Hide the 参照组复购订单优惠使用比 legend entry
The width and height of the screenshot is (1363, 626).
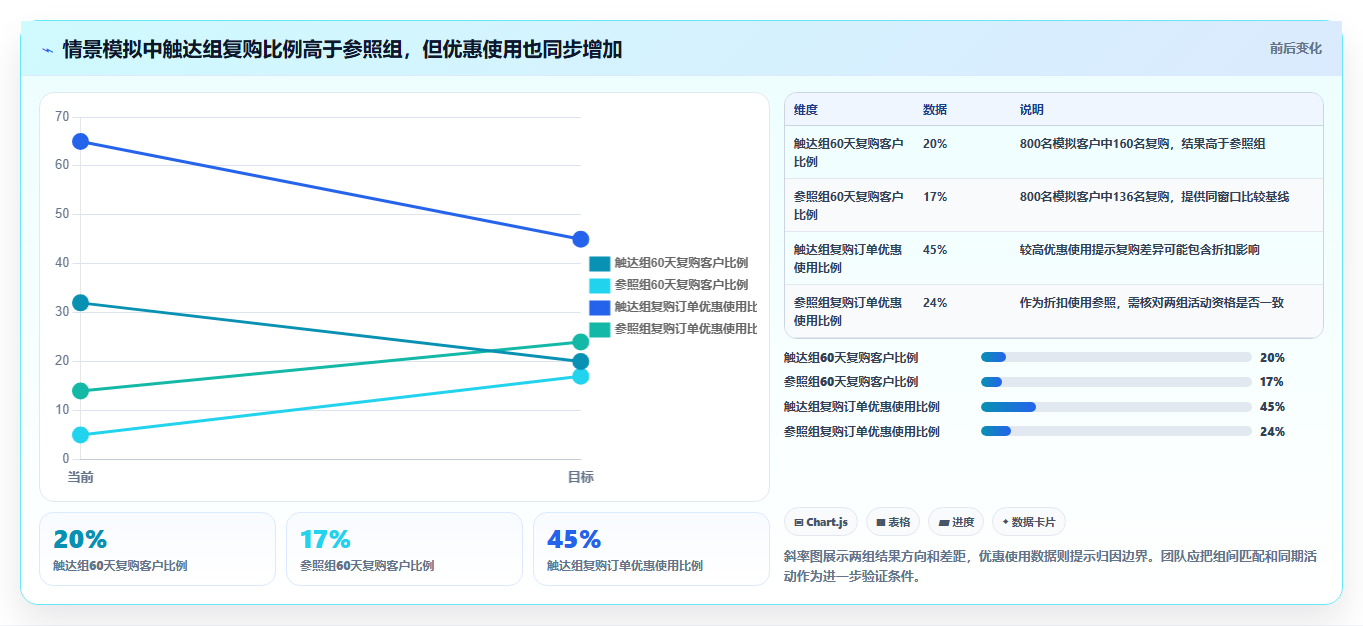click(x=673, y=329)
